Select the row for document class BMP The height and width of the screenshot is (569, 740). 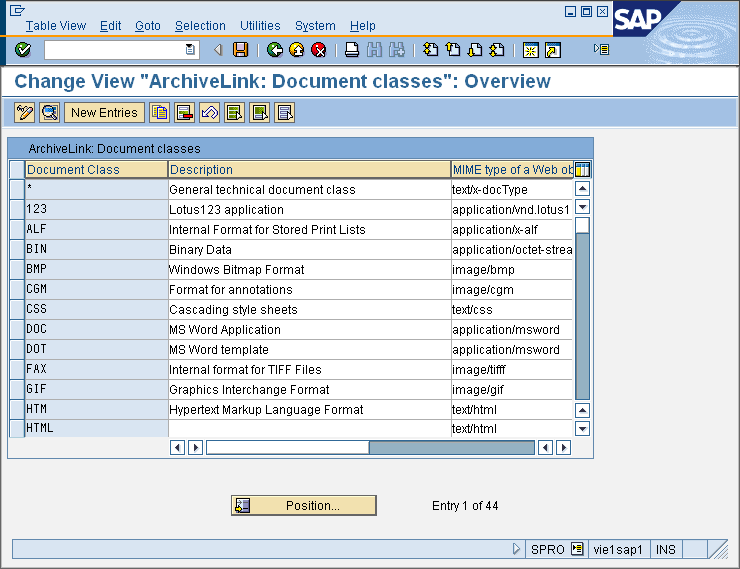16,270
